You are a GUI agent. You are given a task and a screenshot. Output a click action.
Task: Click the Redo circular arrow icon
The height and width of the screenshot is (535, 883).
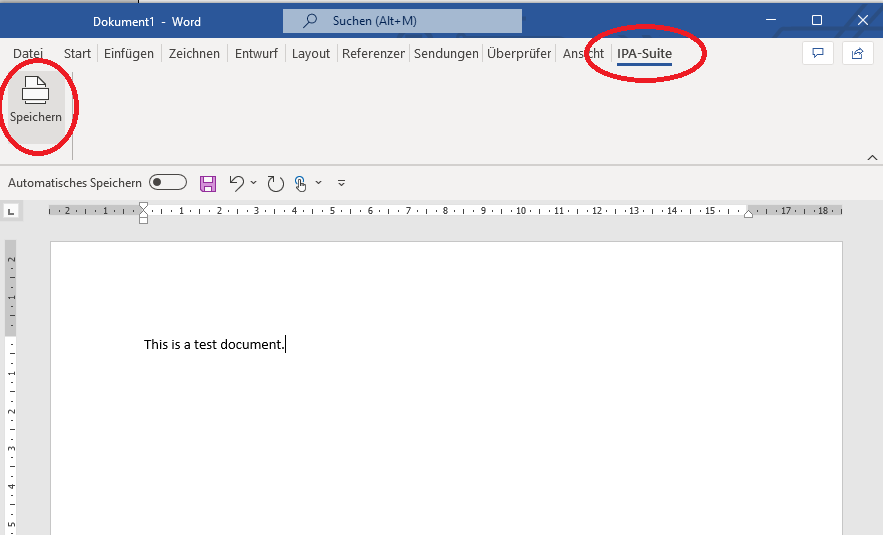275,183
